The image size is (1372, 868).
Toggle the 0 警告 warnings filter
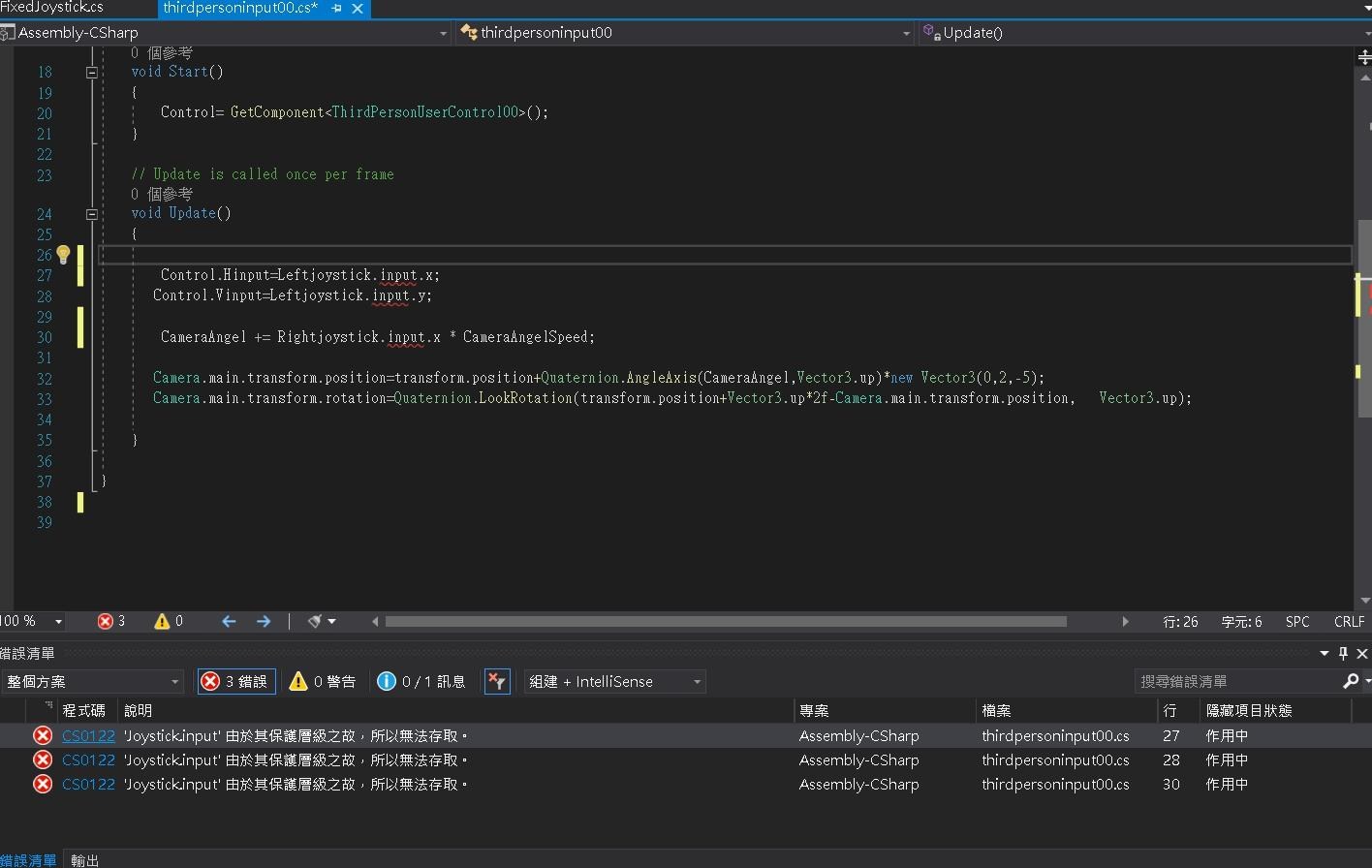[x=324, y=681]
